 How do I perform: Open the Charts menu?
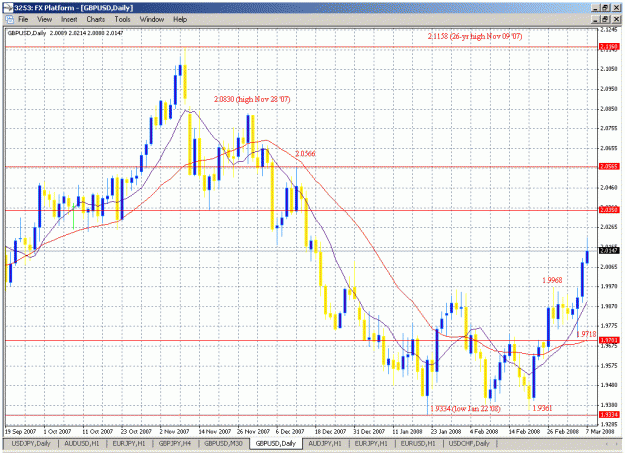tap(96, 19)
